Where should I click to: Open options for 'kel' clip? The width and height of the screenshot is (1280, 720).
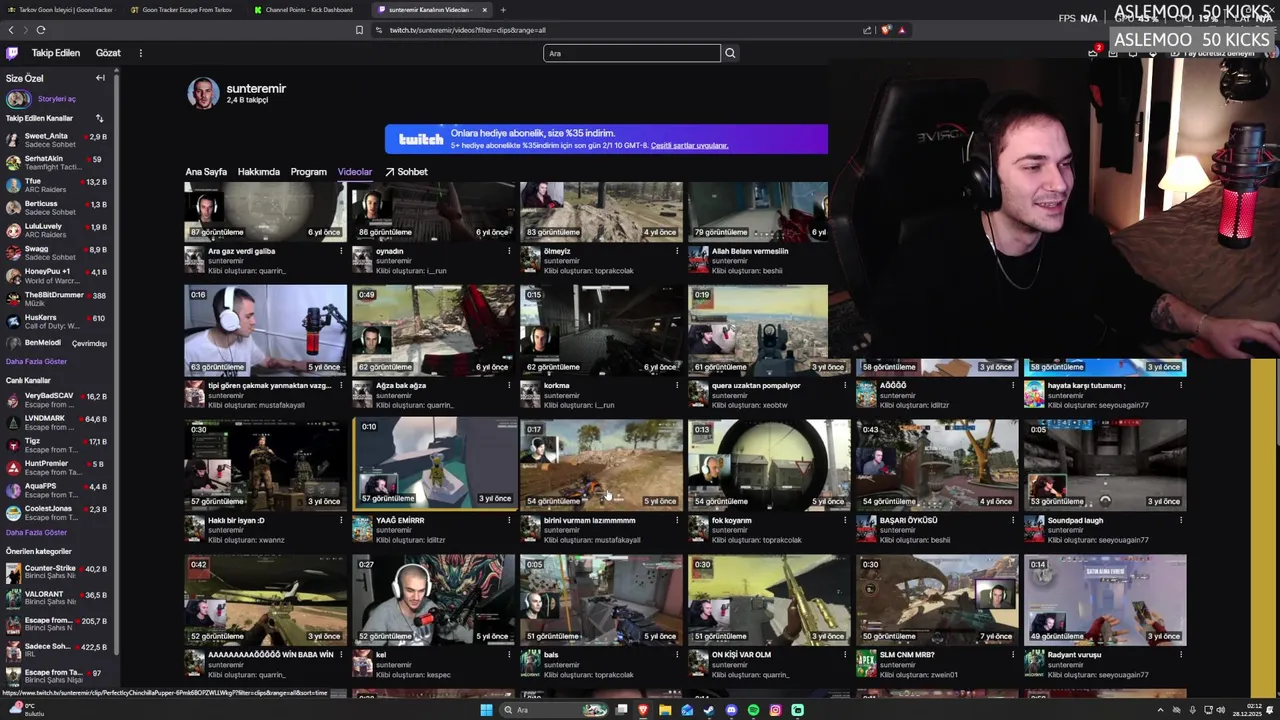point(509,655)
